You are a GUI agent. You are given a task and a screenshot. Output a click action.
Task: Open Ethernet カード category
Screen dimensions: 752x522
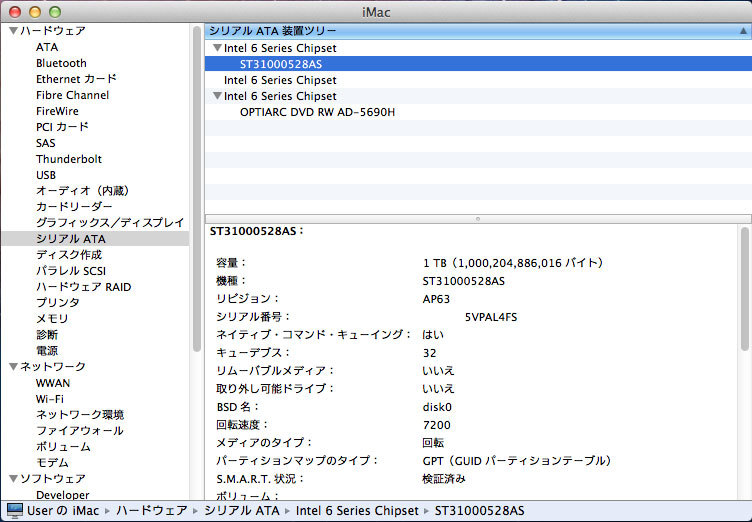tap(76, 79)
